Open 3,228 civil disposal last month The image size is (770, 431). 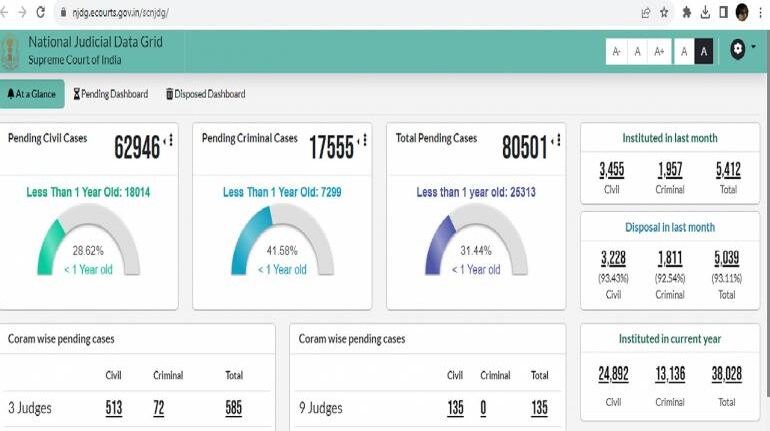613,258
